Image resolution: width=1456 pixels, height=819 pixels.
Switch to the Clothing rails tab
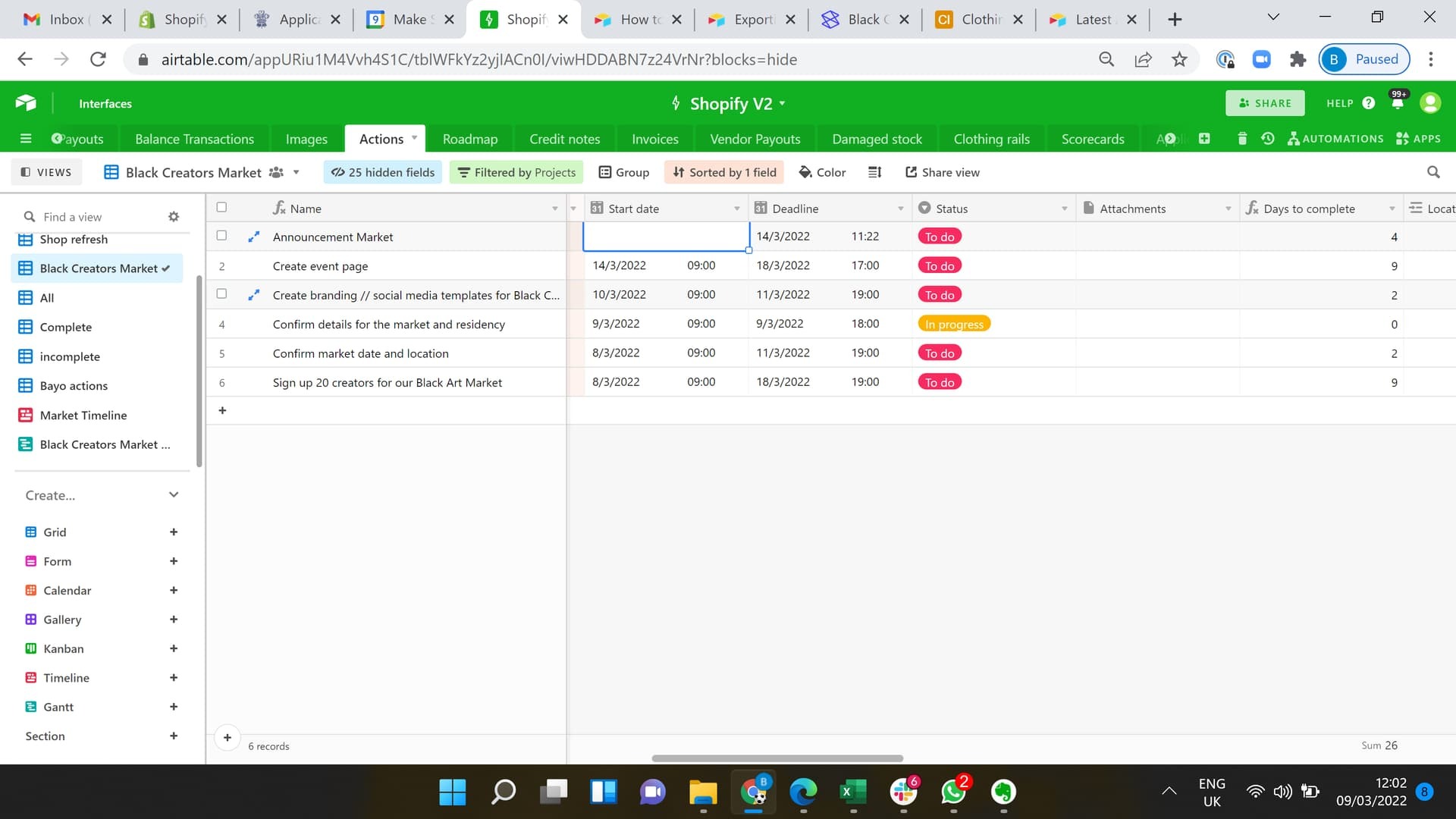(x=991, y=139)
